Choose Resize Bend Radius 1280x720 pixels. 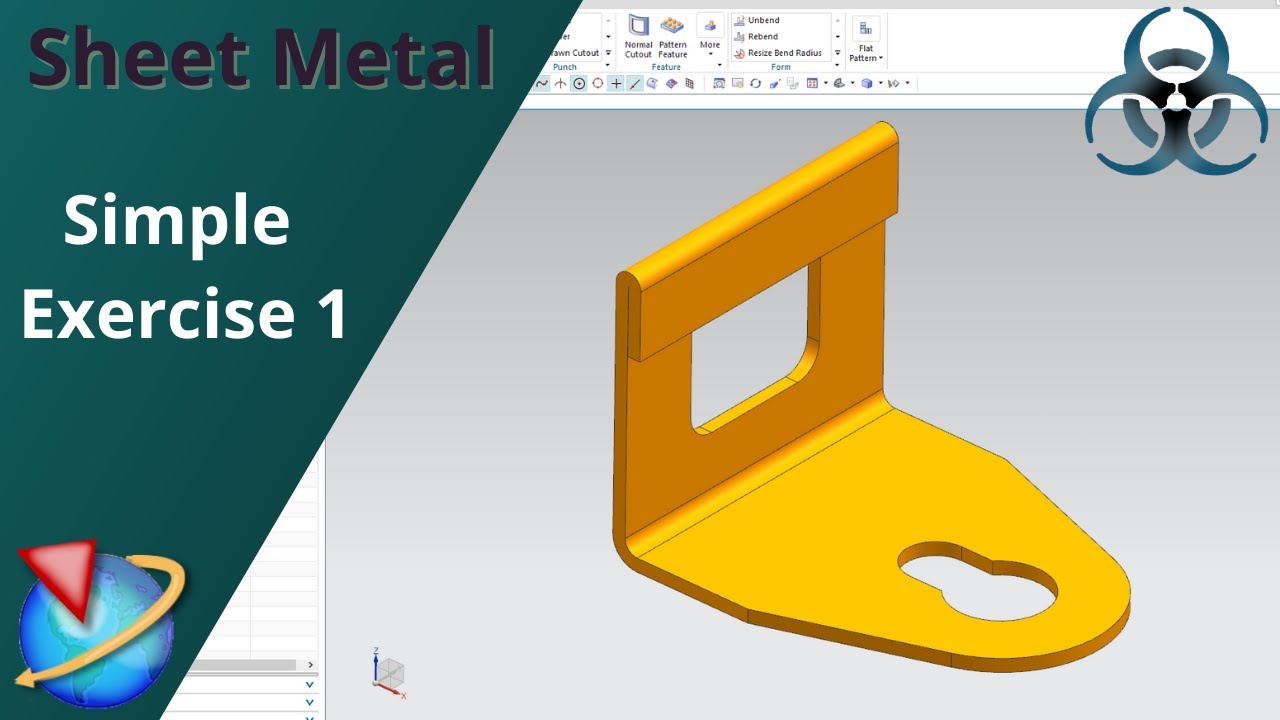(x=778, y=53)
